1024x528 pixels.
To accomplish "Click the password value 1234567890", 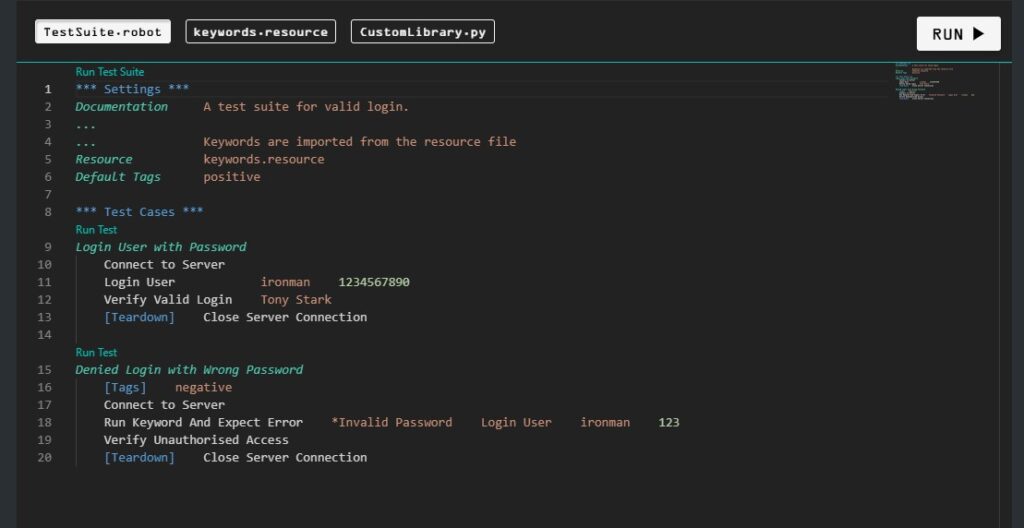I will [374, 282].
